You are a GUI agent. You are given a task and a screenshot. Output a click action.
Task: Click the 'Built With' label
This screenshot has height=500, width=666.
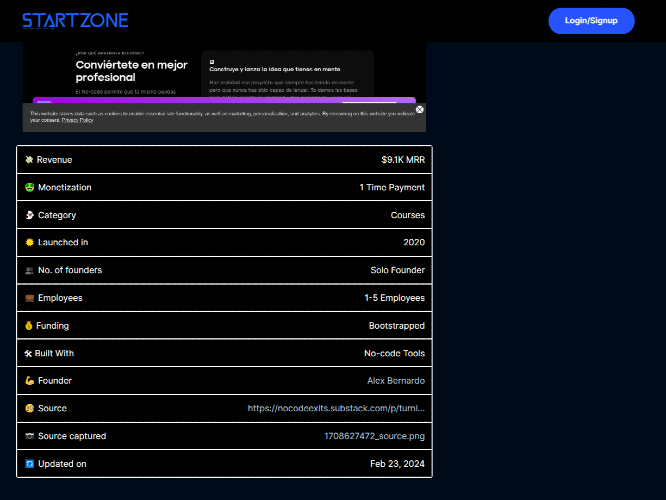pyautogui.click(x=54, y=353)
